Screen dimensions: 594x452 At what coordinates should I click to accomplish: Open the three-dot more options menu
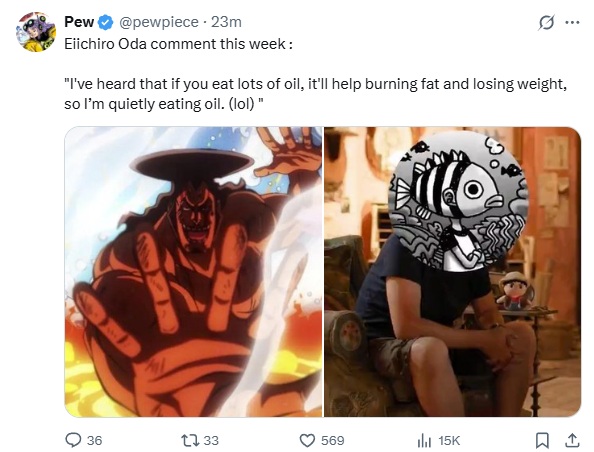pos(572,22)
